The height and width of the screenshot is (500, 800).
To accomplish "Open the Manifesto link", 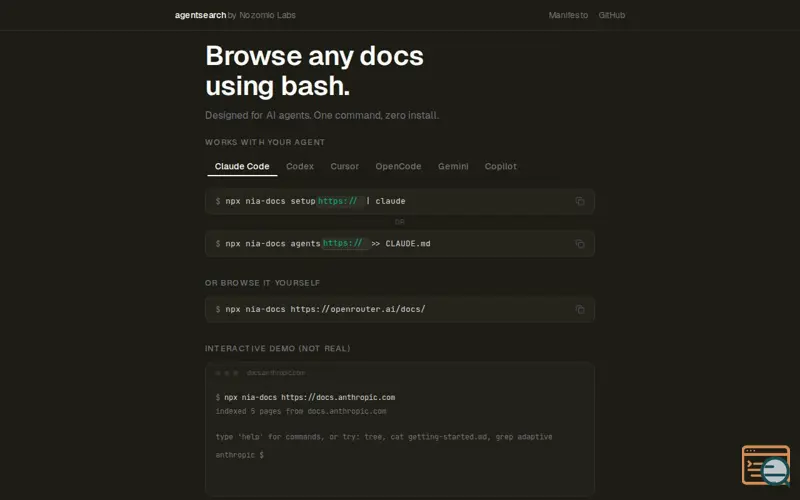I will tap(568, 15).
